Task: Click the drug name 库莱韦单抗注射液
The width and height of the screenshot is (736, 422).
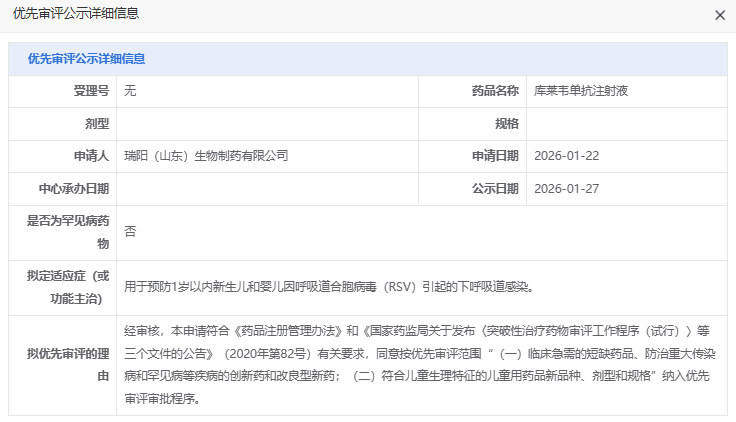Action: click(x=581, y=91)
